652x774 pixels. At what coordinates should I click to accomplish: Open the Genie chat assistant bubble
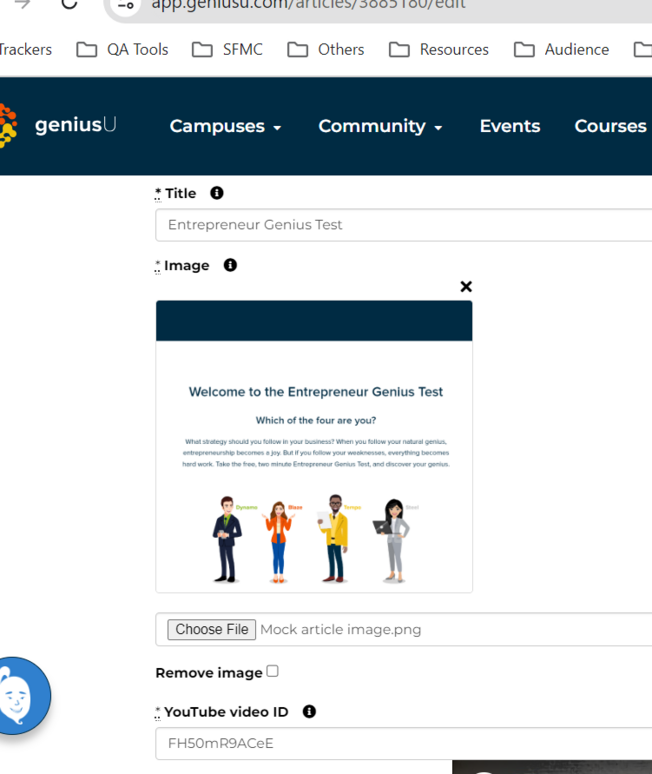(x=21, y=696)
